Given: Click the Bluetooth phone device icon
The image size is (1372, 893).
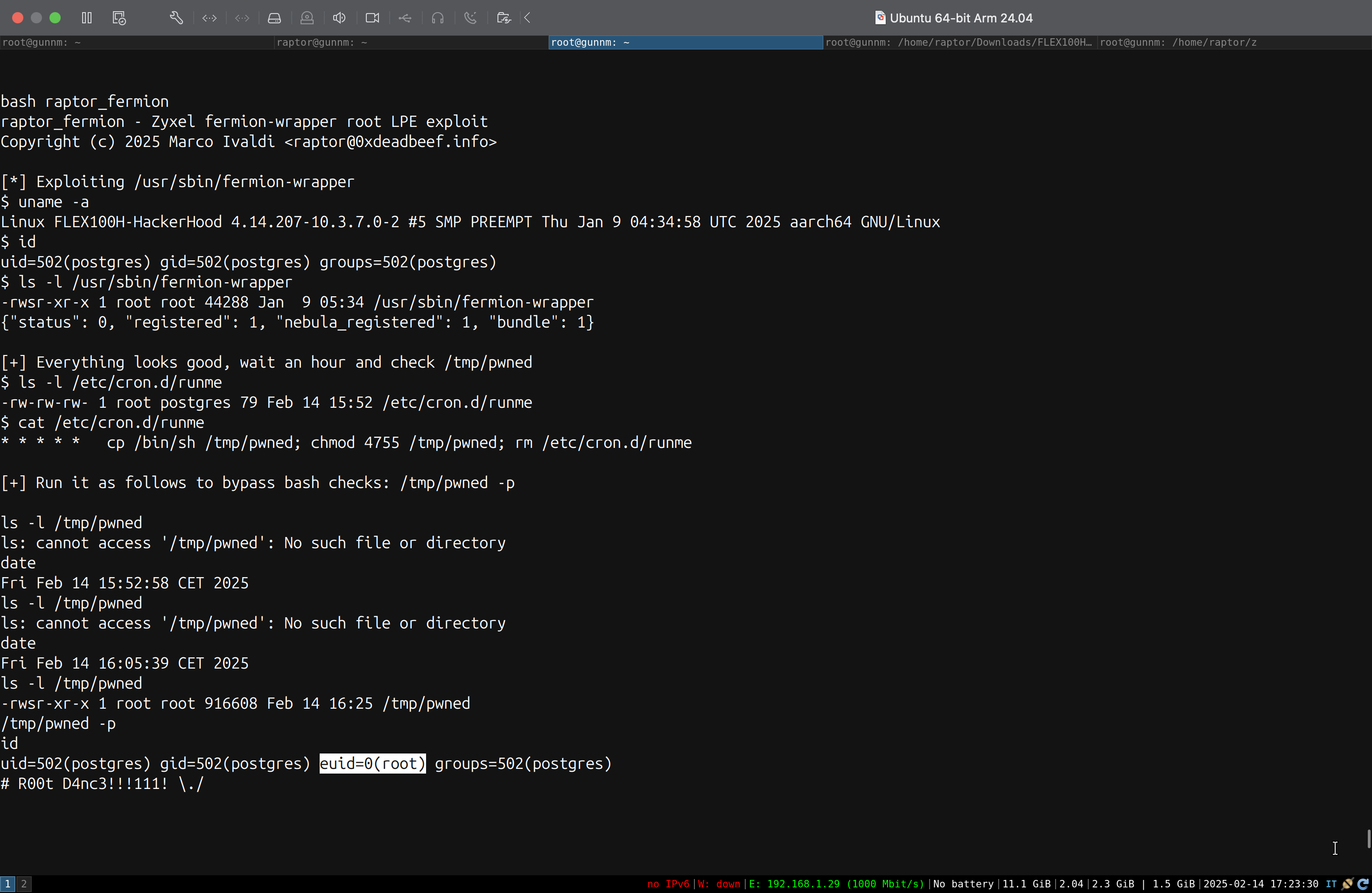Looking at the screenshot, I should 470,18.
